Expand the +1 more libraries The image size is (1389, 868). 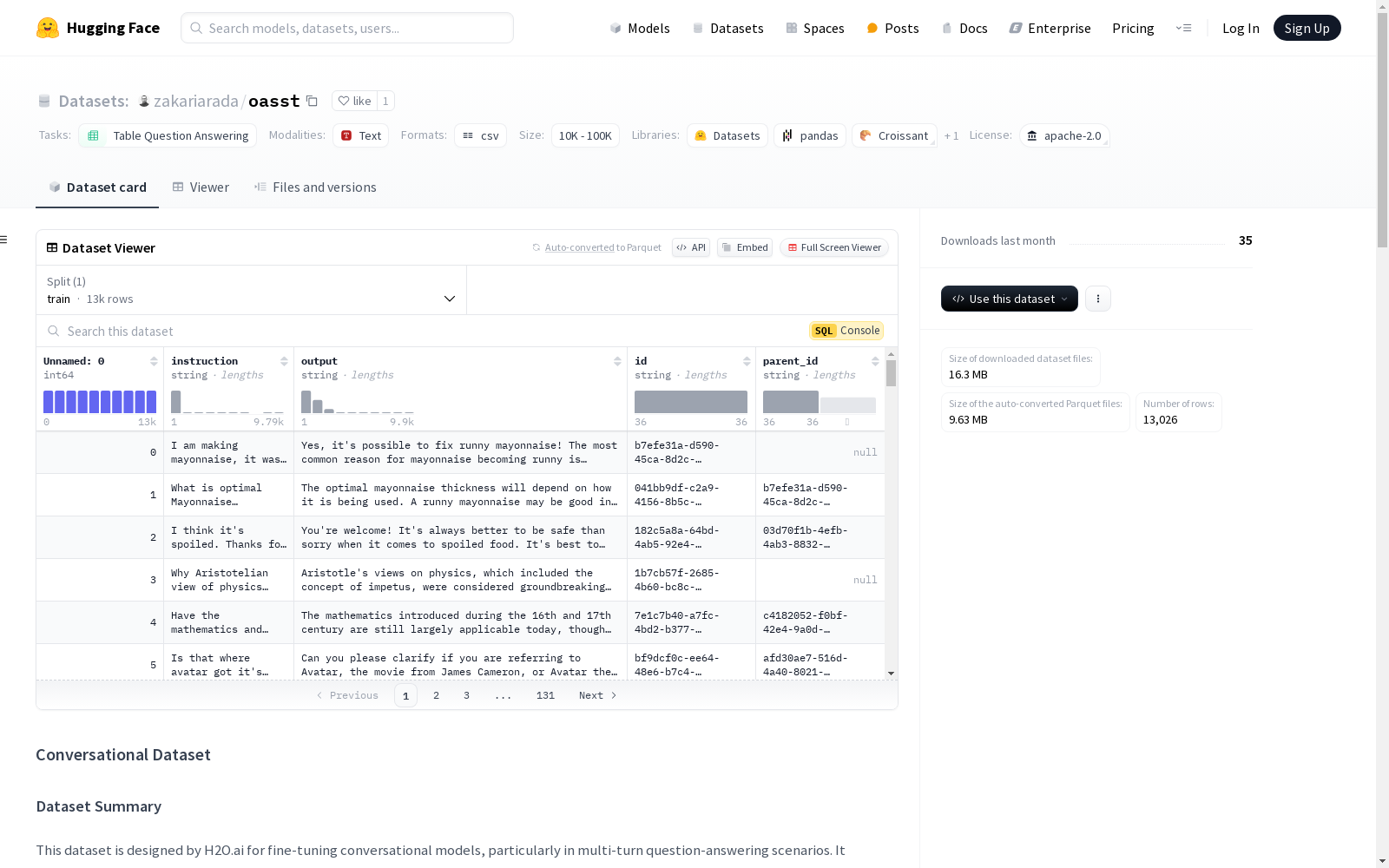(951, 135)
